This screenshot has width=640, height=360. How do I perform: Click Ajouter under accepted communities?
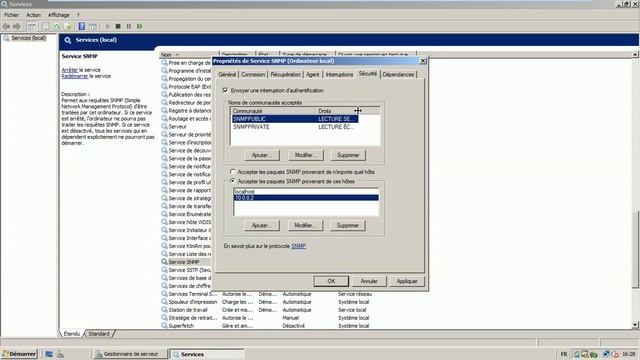click(x=262, y=155)
